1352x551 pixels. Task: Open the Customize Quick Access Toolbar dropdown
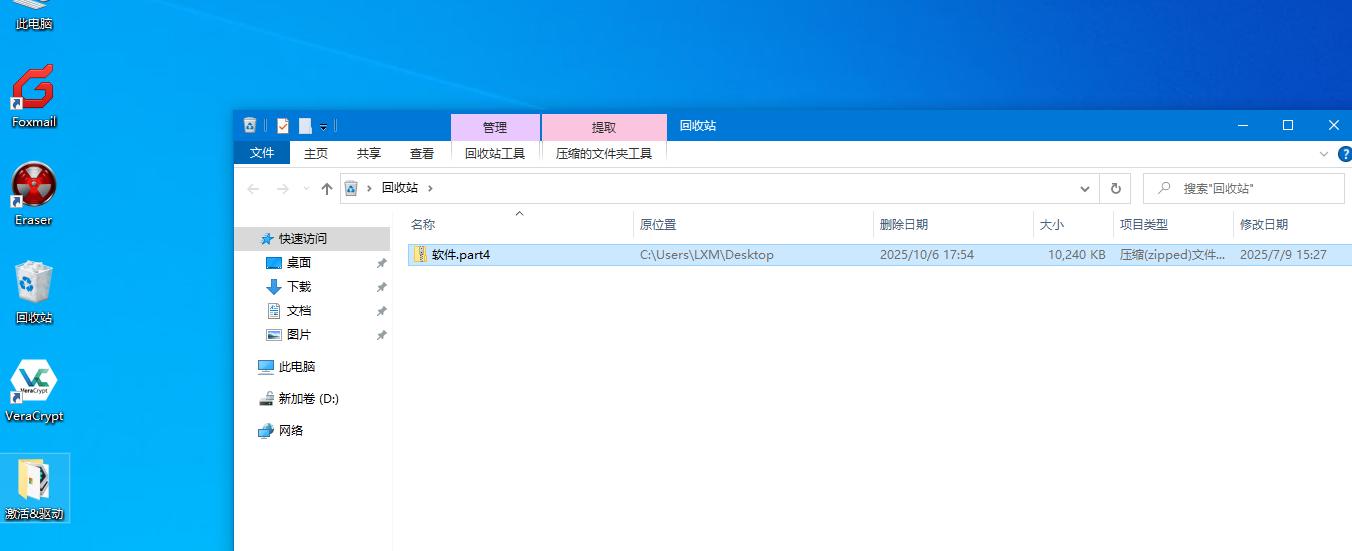point(324,126)
